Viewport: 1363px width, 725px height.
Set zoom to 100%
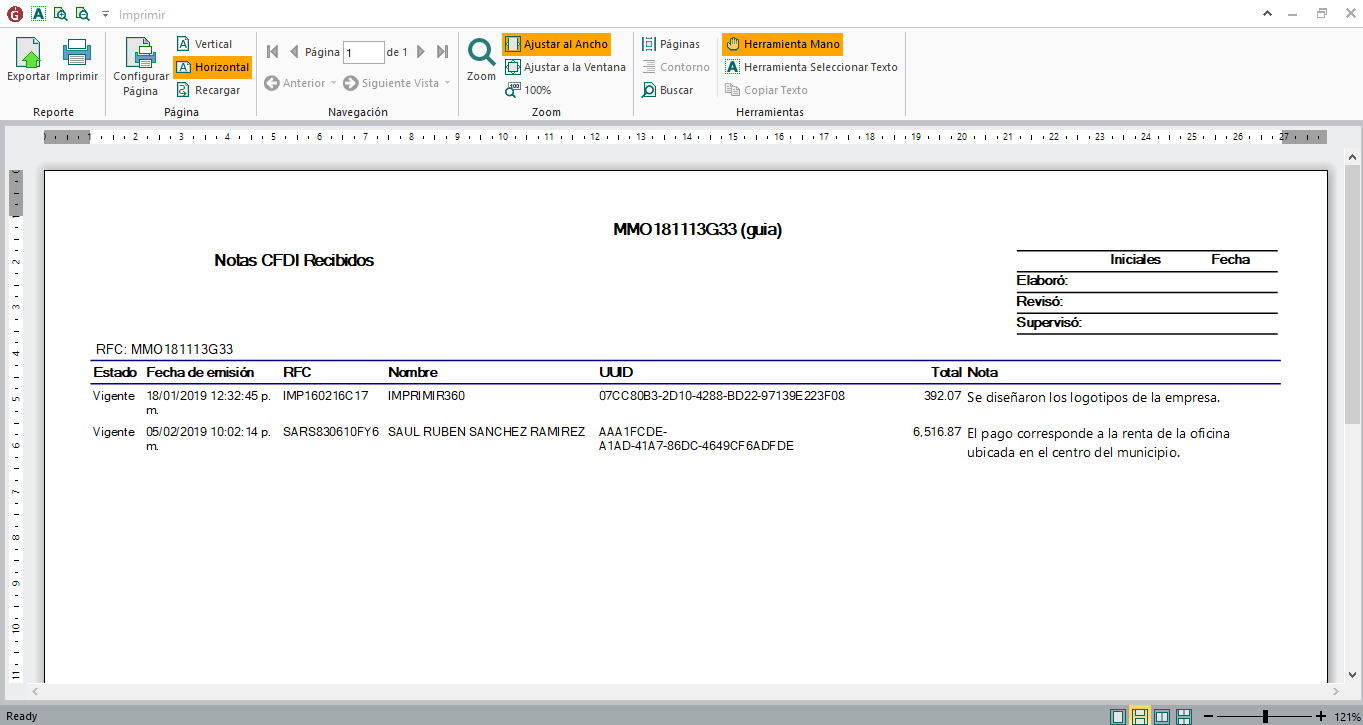(x=528, y=90)
